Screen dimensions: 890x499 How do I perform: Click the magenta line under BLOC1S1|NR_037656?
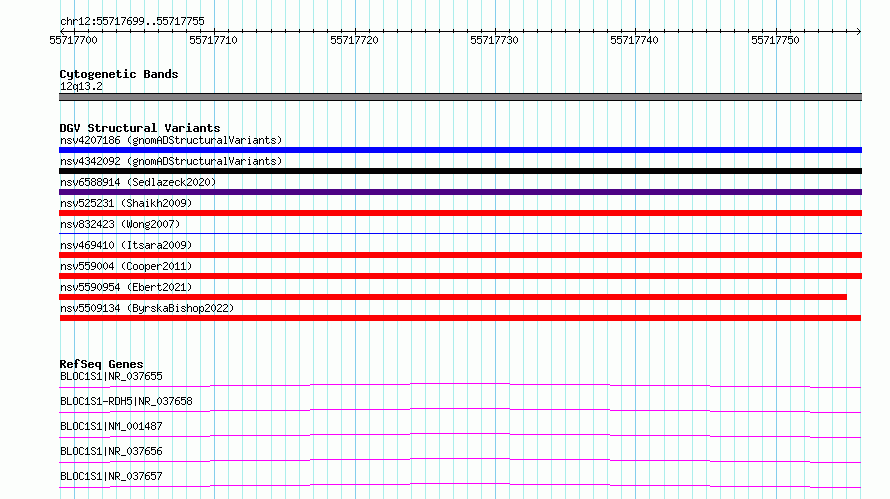[x=460, y=460]
